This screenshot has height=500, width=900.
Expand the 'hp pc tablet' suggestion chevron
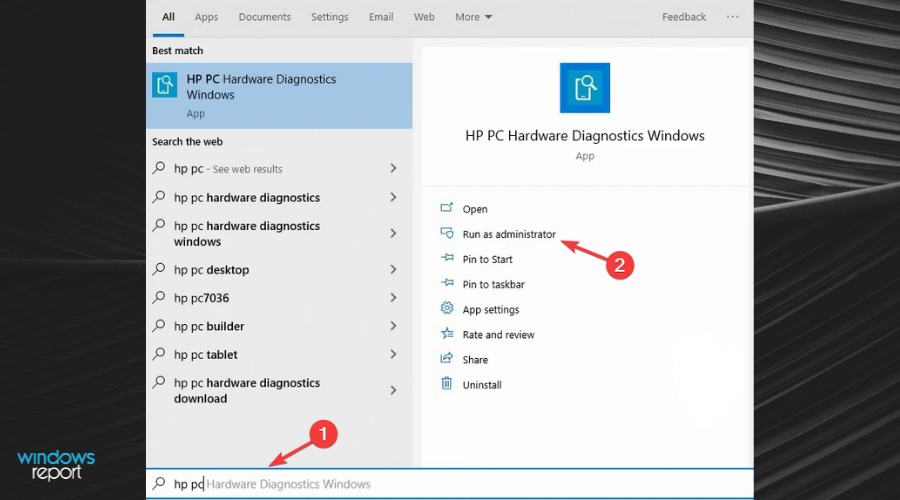tap(393, 354)
